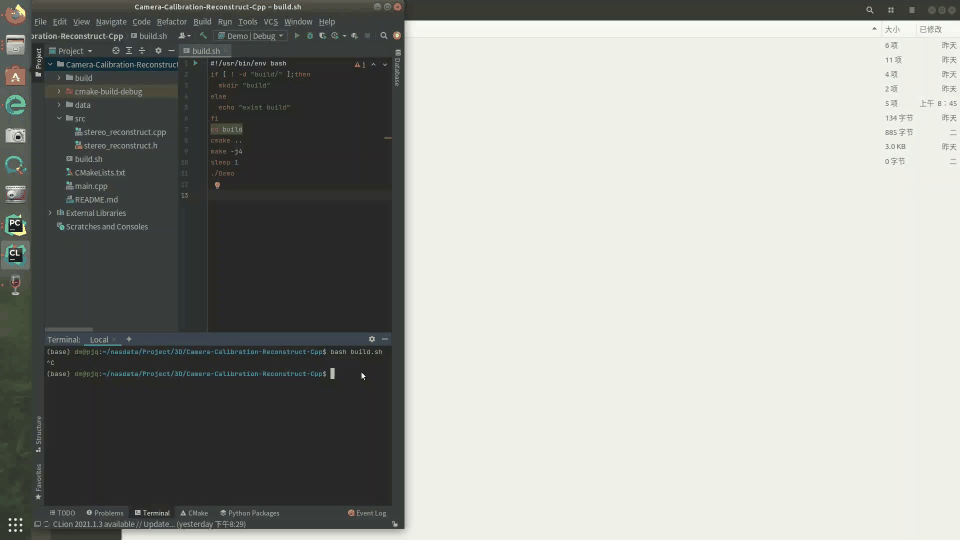Open Demo | Debug configuration dropdown

pos(251,36)
